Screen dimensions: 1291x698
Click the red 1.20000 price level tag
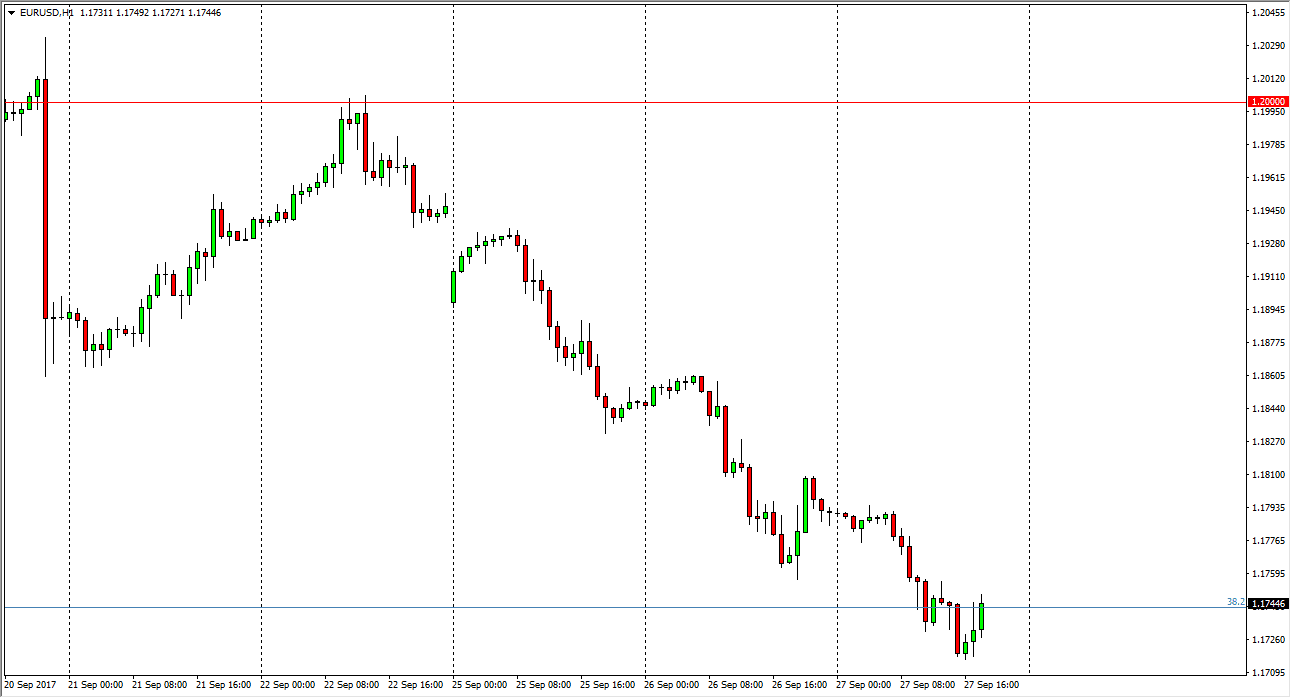1268,102
